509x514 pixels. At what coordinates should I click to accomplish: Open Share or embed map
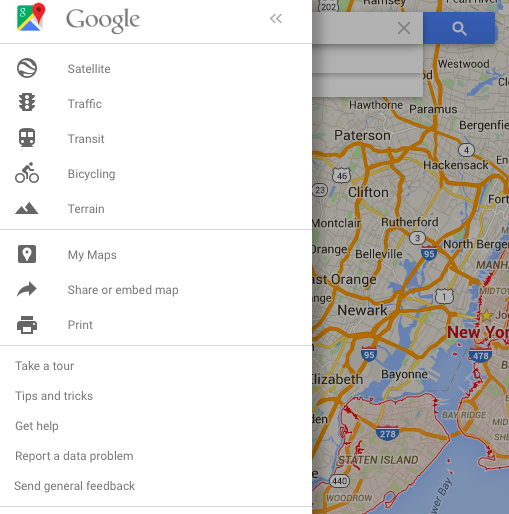[x=123, y=290]
